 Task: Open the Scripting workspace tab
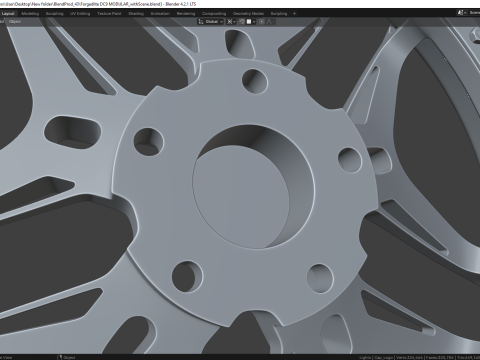point(279,14)
